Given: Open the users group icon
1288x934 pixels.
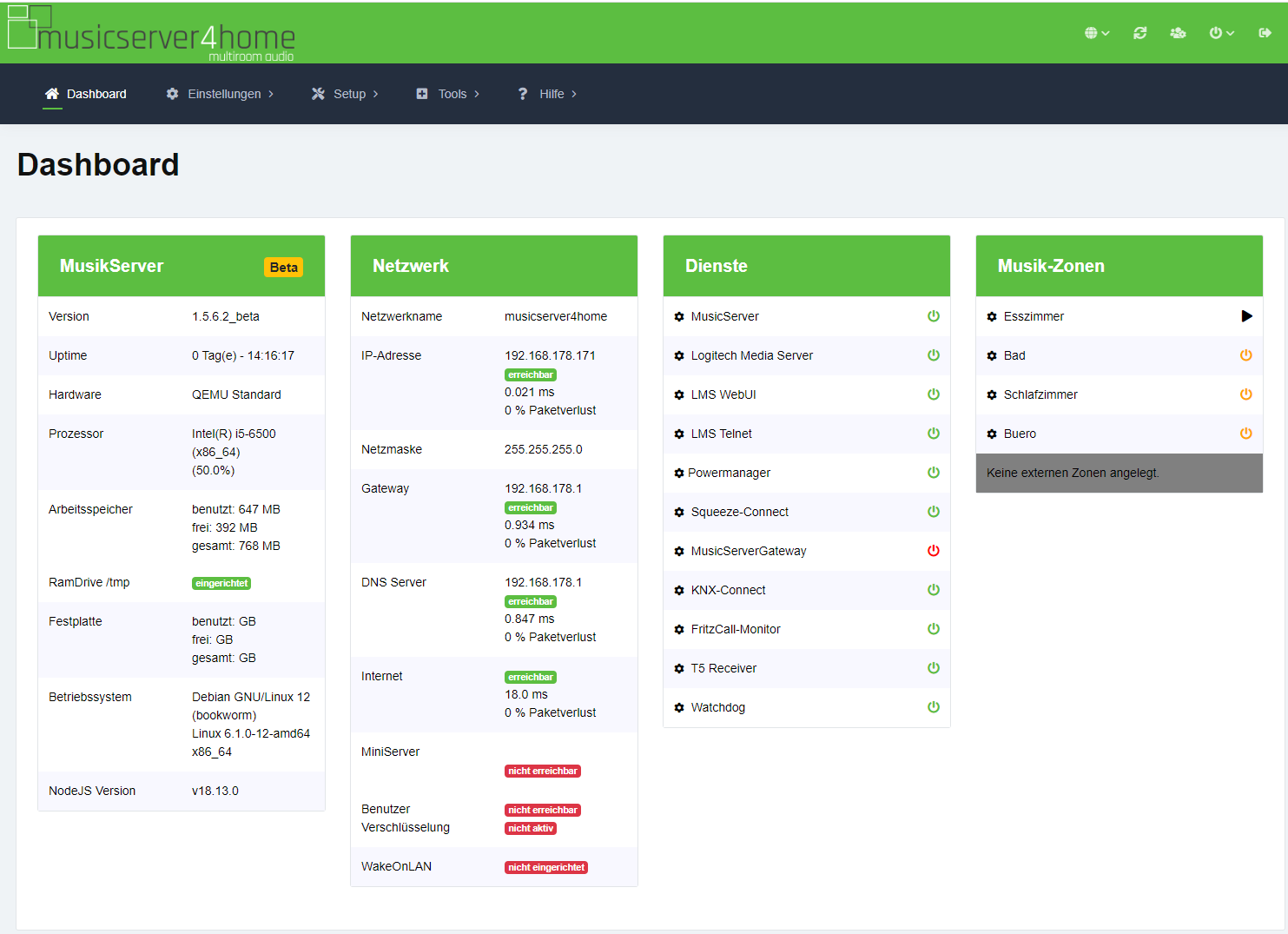Looking at the screenshot, I should [1178, 33].
